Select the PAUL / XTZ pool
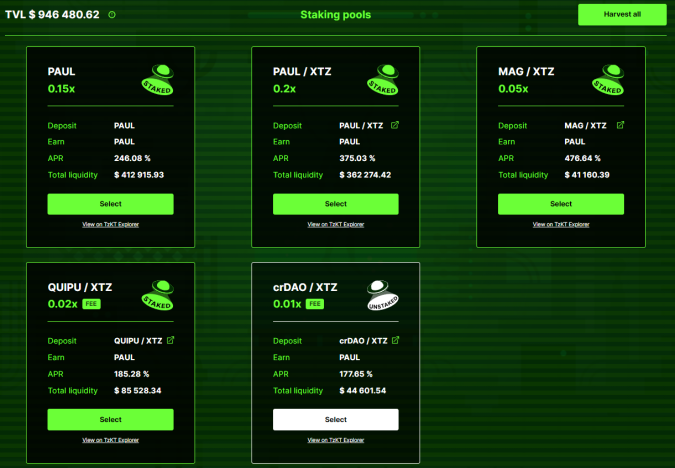Screen dimensions: 675x468 pos(336,204)
